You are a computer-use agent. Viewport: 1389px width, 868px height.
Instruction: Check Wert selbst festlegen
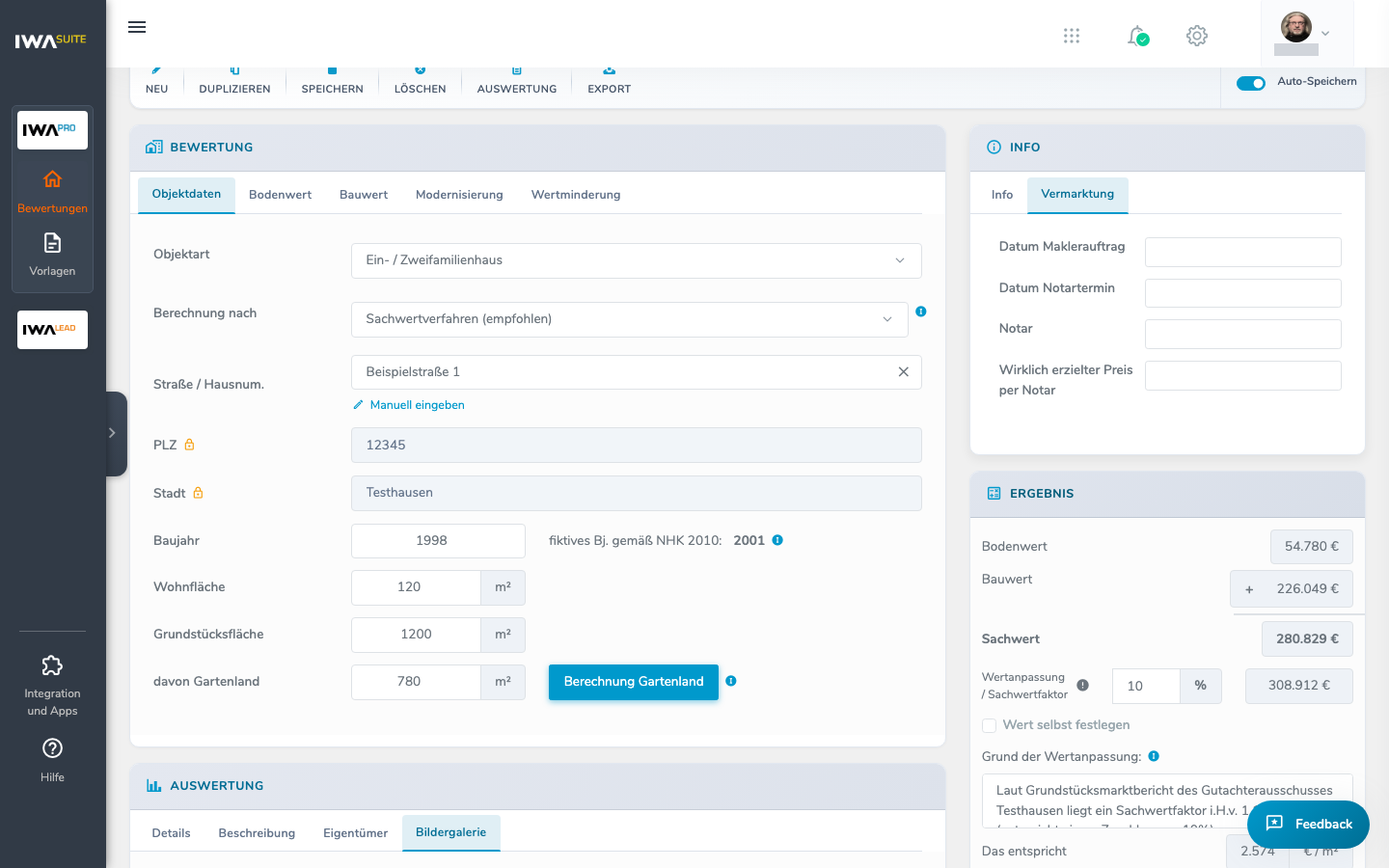989,725
